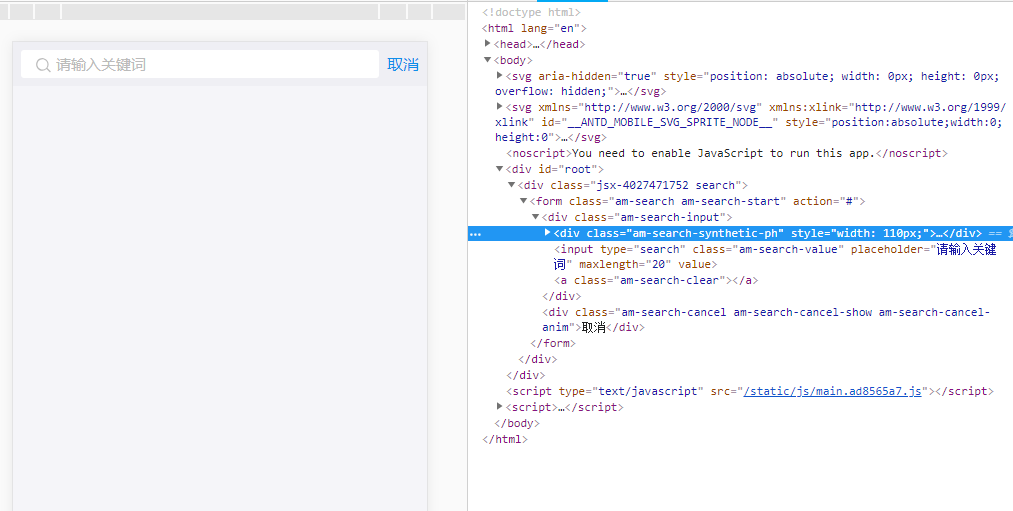1013x511 pixels.
Task: Collapse the body element node
Action: tap(488, 60)
